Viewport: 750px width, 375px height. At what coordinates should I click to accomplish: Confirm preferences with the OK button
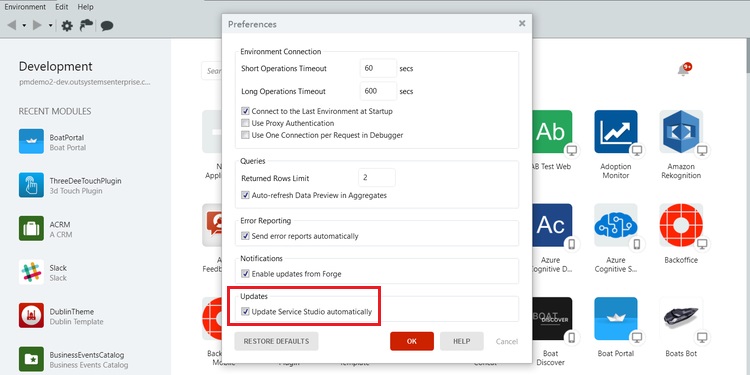click(x=412, y=341)
